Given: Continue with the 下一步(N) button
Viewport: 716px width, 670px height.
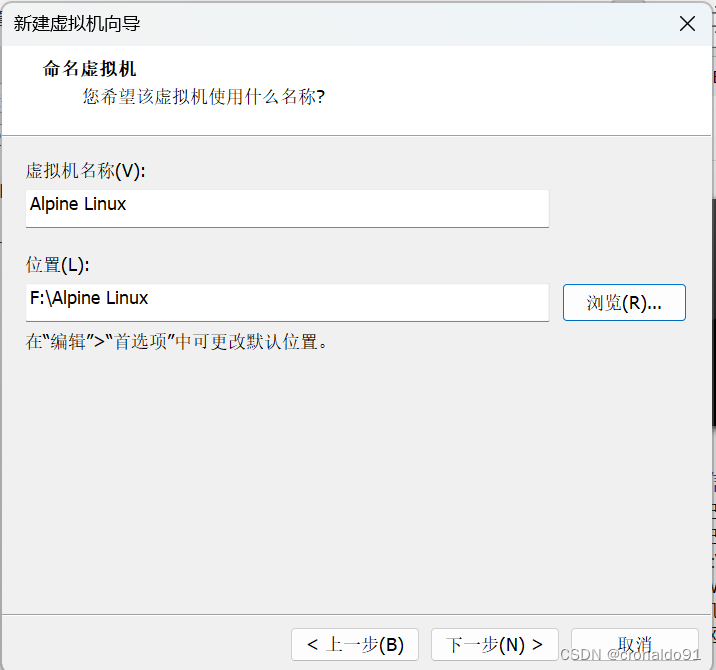Looking at the screenshot, I should (x=495, y=644).
